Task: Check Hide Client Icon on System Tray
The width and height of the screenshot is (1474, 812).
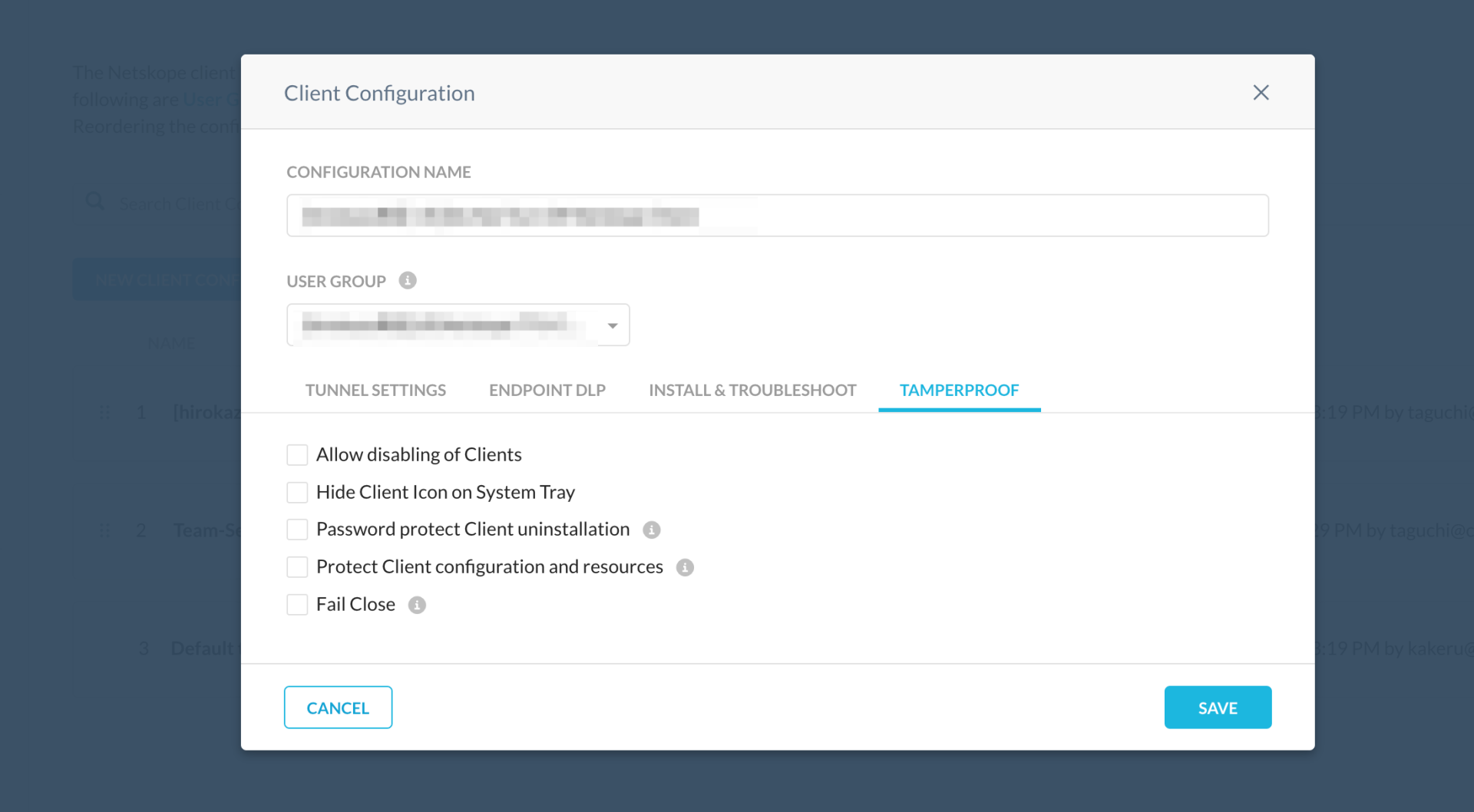Action: [x=297, y=492]
